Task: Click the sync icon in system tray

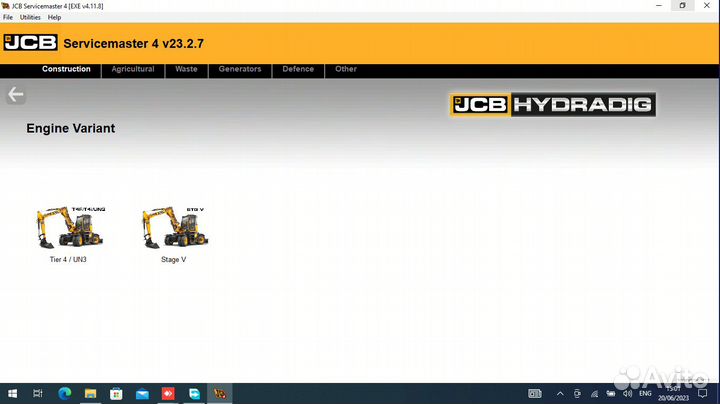Action: (577, 393)
